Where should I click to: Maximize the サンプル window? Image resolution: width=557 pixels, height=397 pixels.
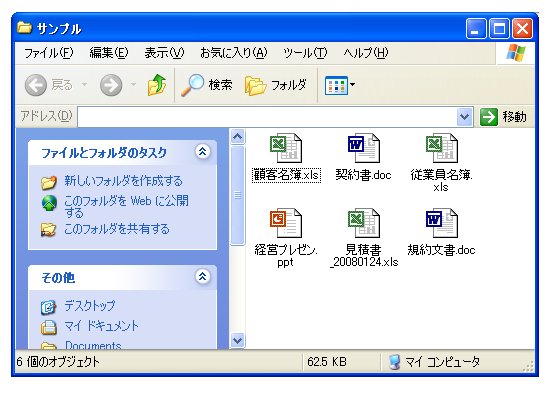pos(499,28)
